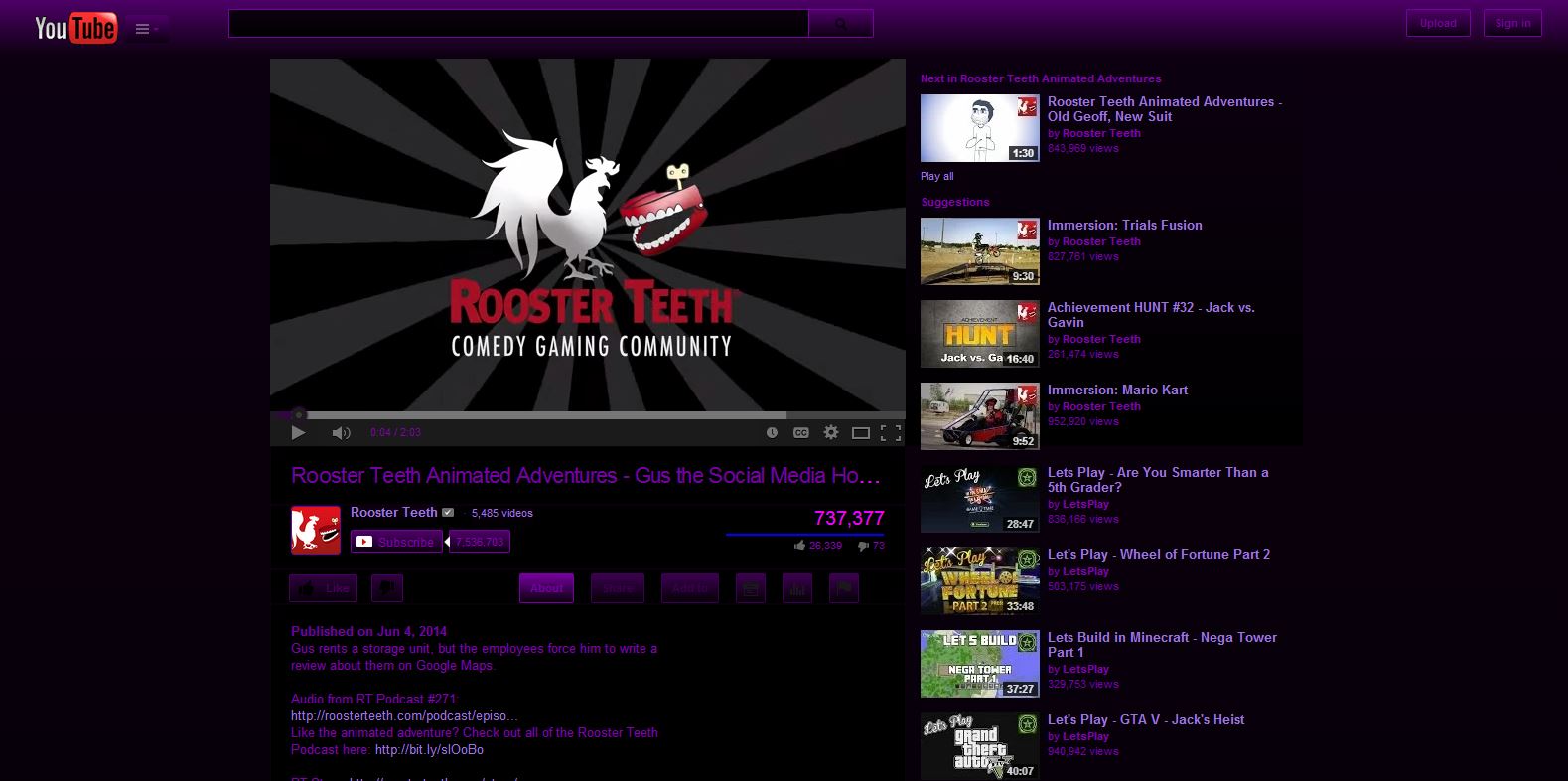The width and height of the screenshot is (1568, 781).
Task: Open the guide menu next to YouTube logo
Action: click(146, 29)
